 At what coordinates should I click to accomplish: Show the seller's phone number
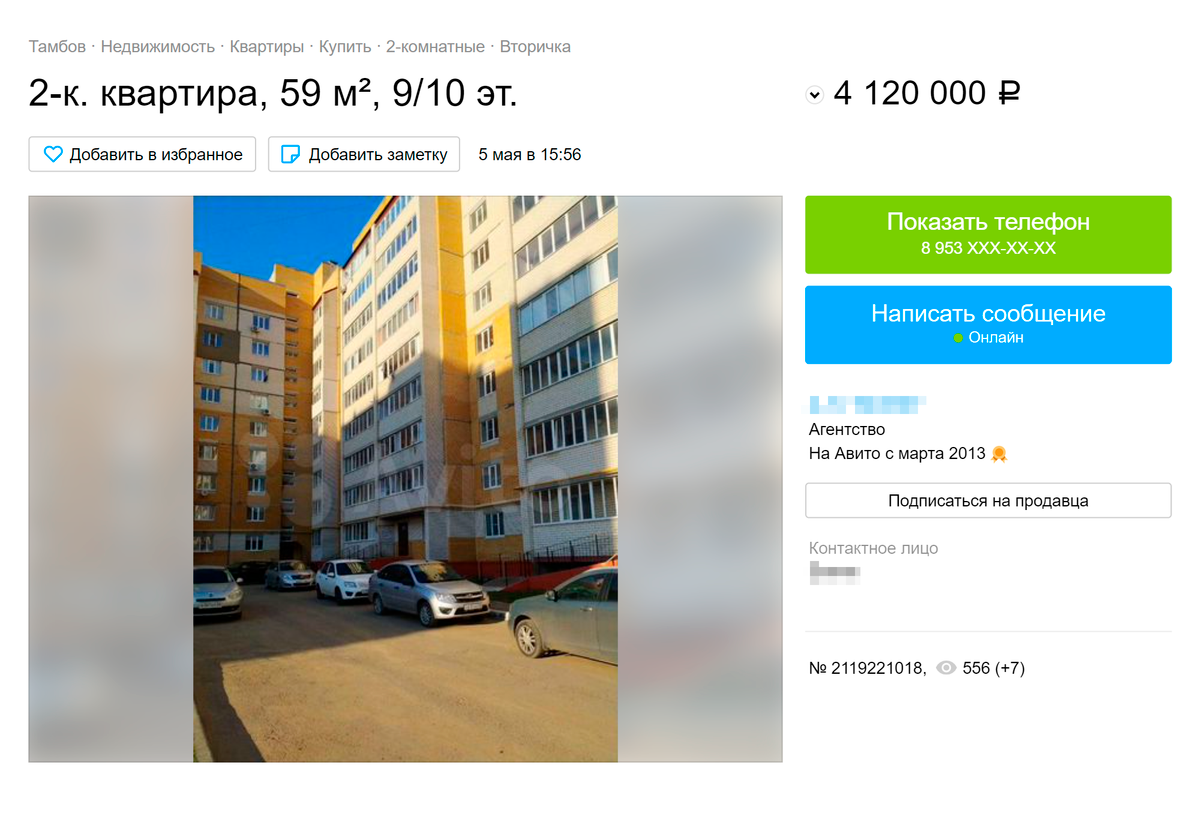pyautogui.click(x=988, y=235)
